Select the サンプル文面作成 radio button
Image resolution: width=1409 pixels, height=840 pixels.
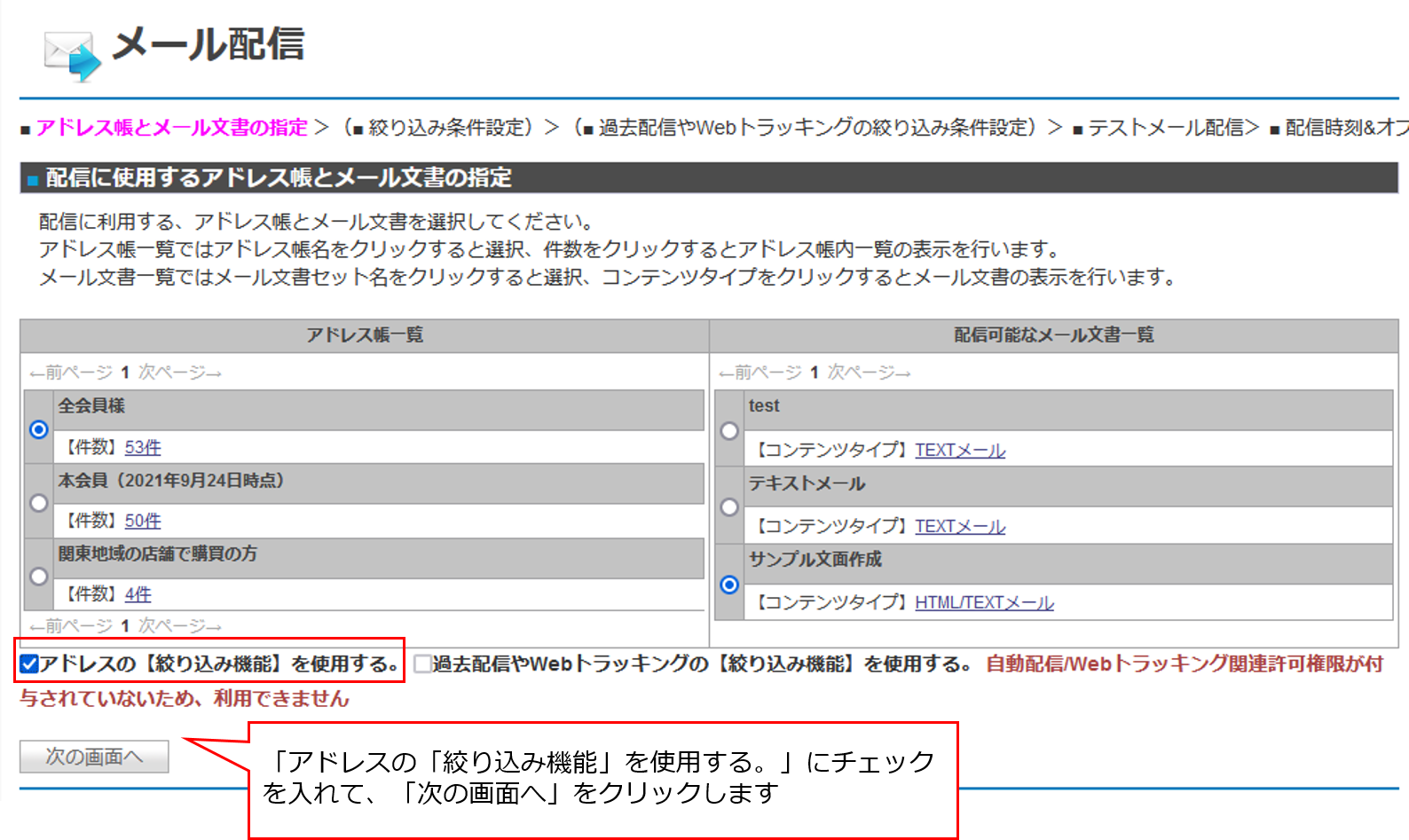coord(729,585)
